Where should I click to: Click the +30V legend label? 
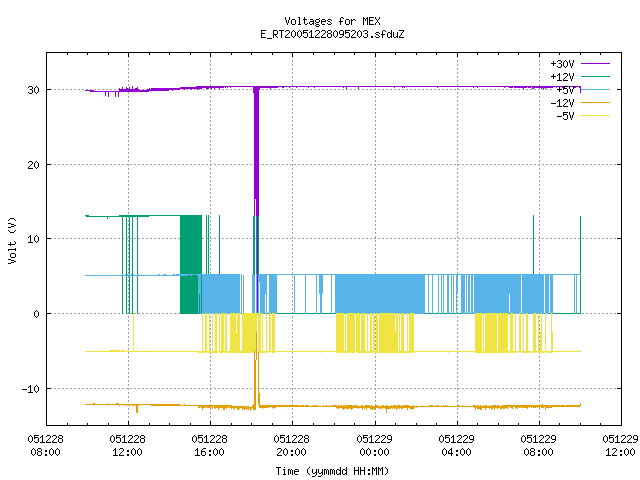(x=562, y=64)
